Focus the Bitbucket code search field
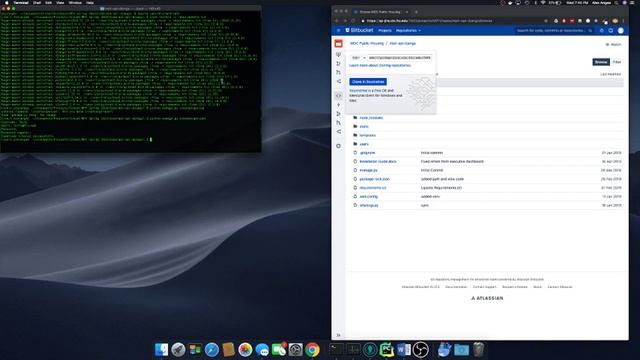The width and height of the screenshot is (640, 360). (x=554, y=31)
